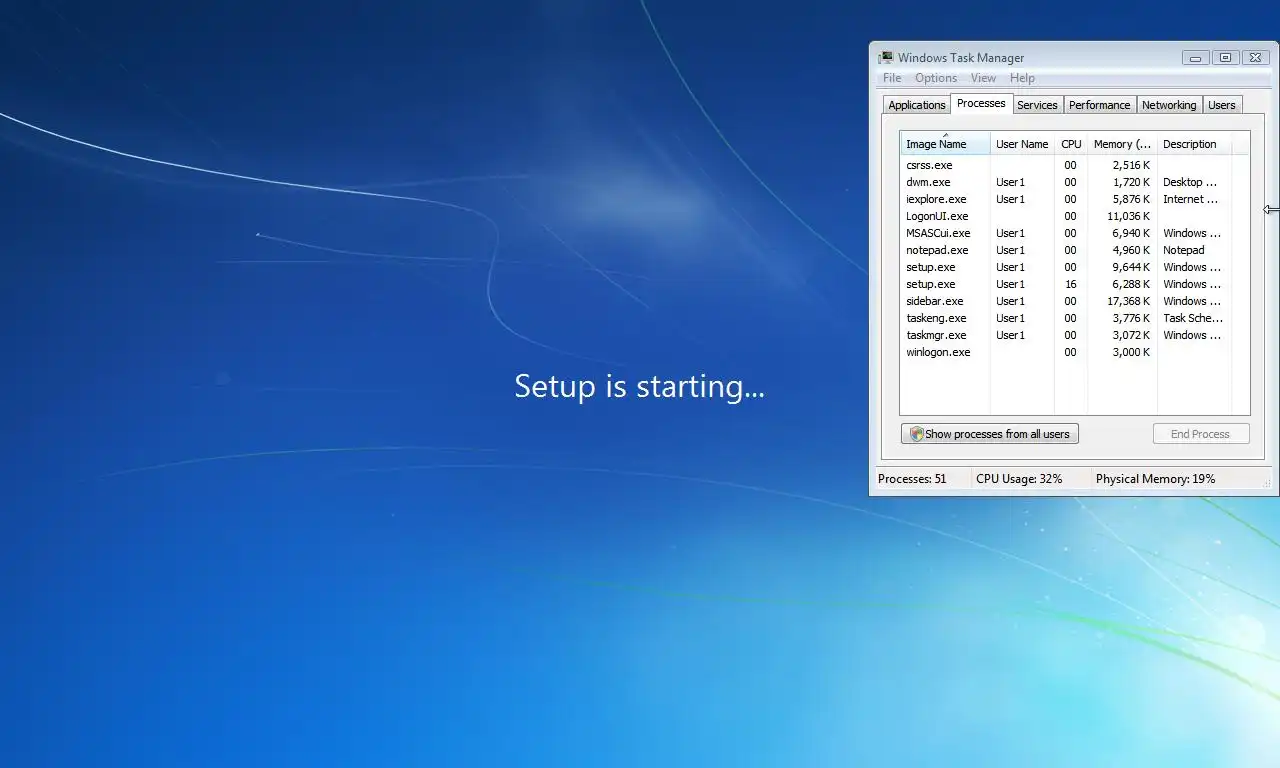This screenshot has width=1280, height=768.
Task: Click the Task Manager title bar icon
Action: coord(886,58)
